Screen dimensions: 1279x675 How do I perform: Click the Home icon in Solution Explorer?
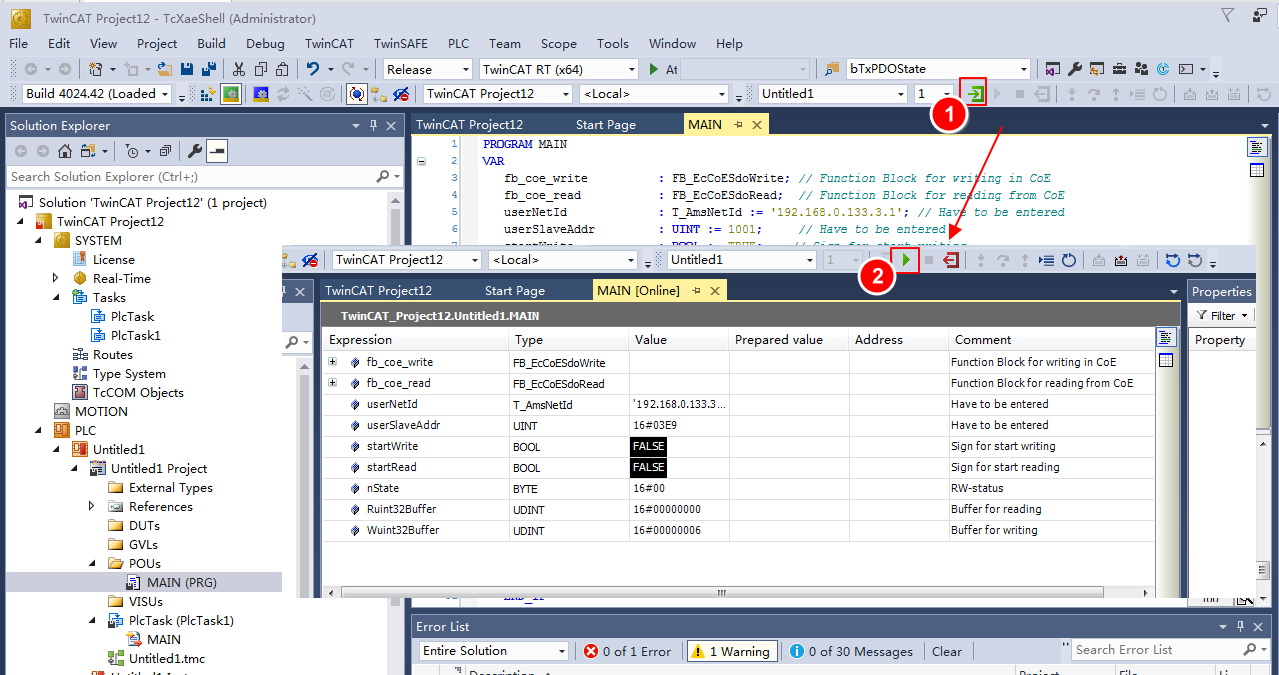click(64, 151)
